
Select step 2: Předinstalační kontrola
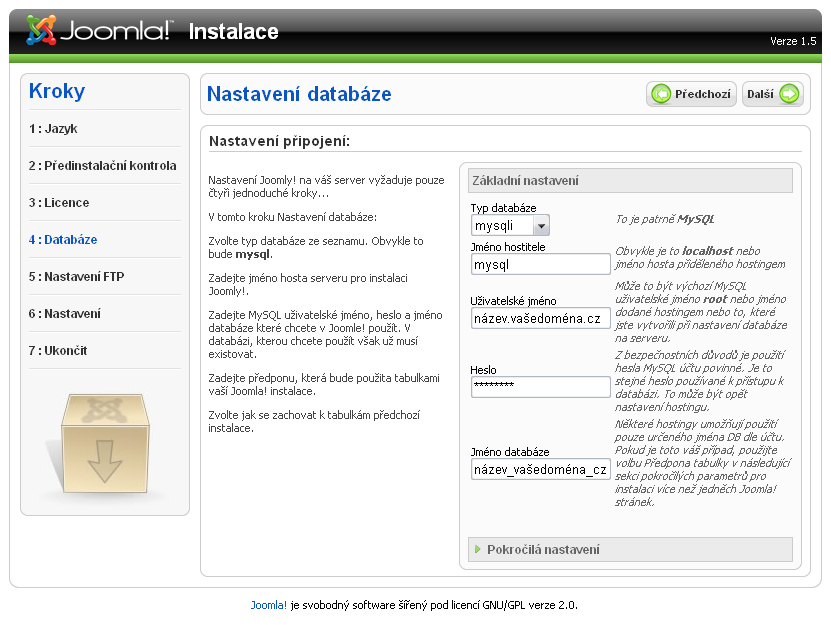102,166
